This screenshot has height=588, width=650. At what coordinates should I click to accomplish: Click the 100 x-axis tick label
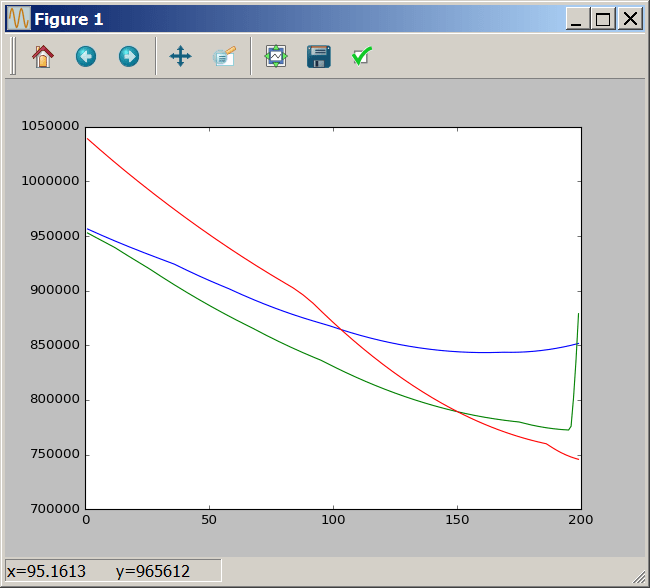point(333,520)
